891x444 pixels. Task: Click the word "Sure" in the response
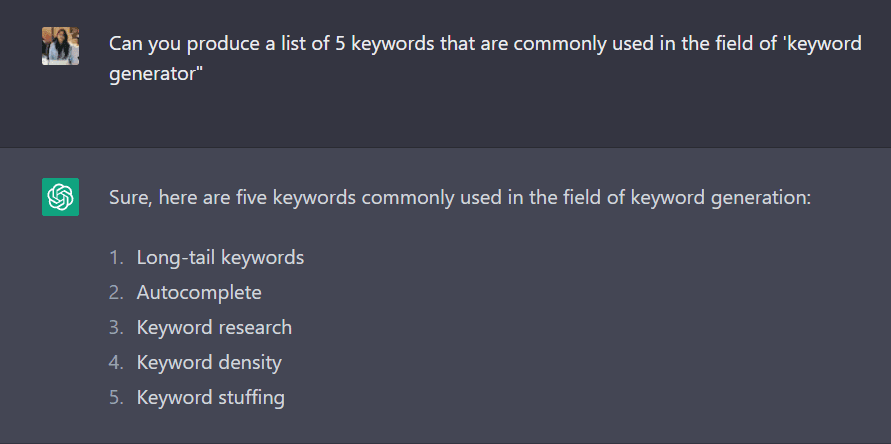click(x=128, y=196)
